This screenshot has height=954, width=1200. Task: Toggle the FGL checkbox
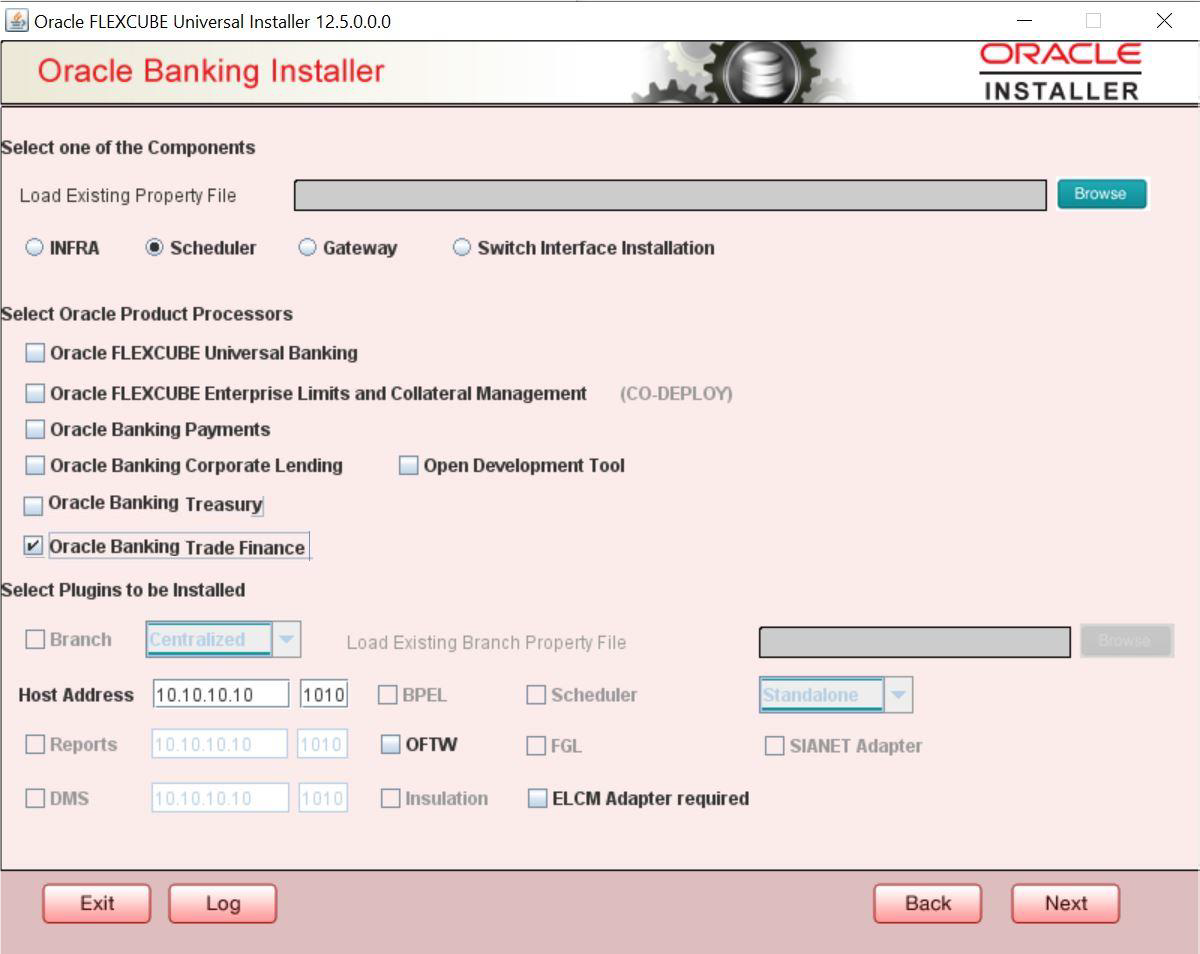pyautogui.click(x=536, y=745)
